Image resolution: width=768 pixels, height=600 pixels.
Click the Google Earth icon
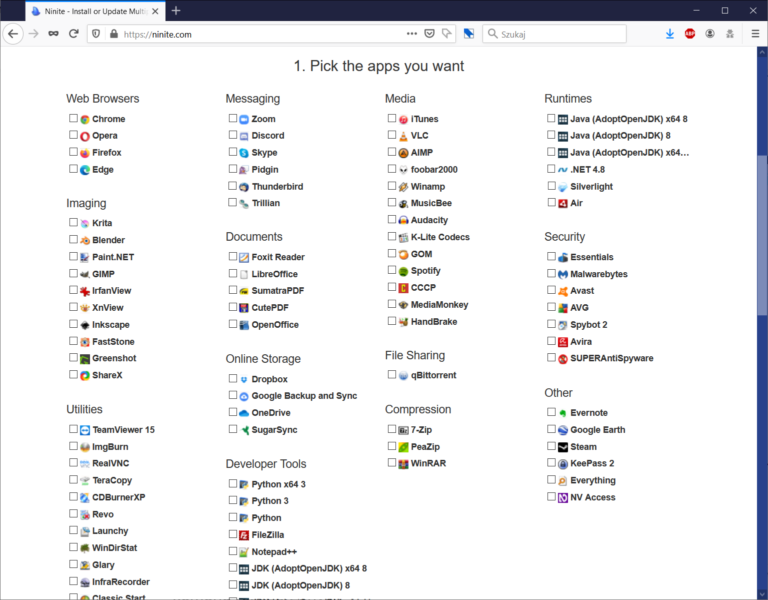coord(563,430)
